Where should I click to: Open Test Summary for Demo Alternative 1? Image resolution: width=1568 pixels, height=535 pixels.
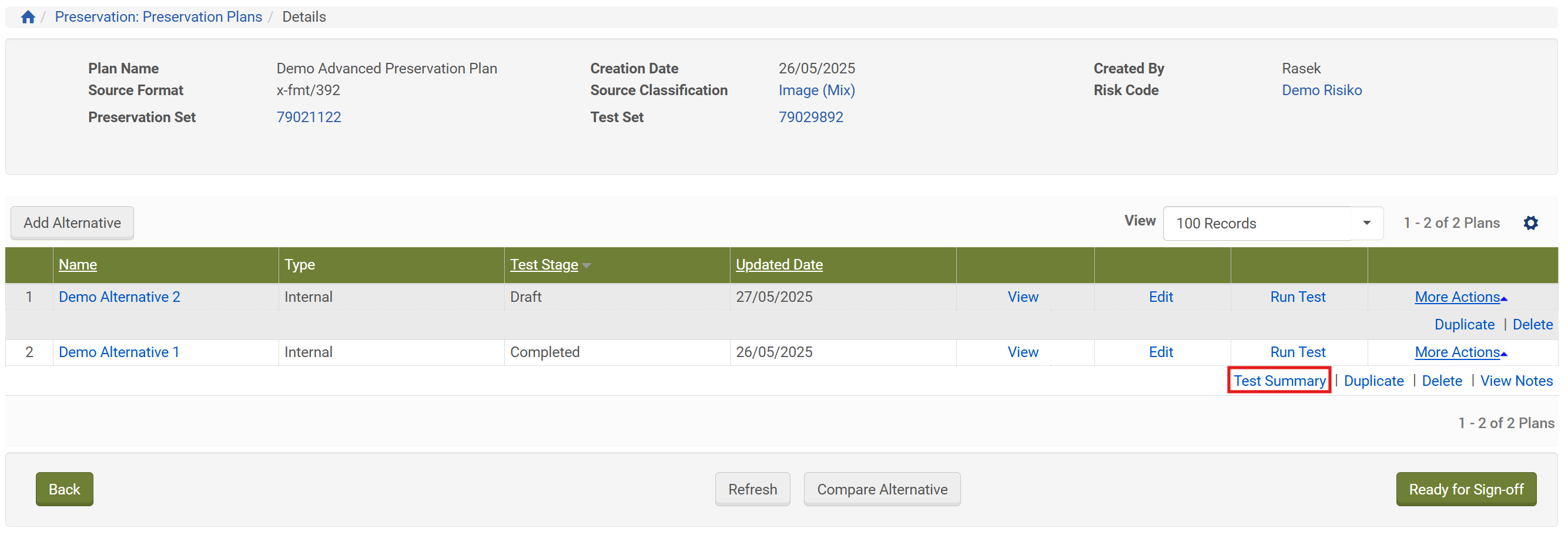[x=1279, y=381]
